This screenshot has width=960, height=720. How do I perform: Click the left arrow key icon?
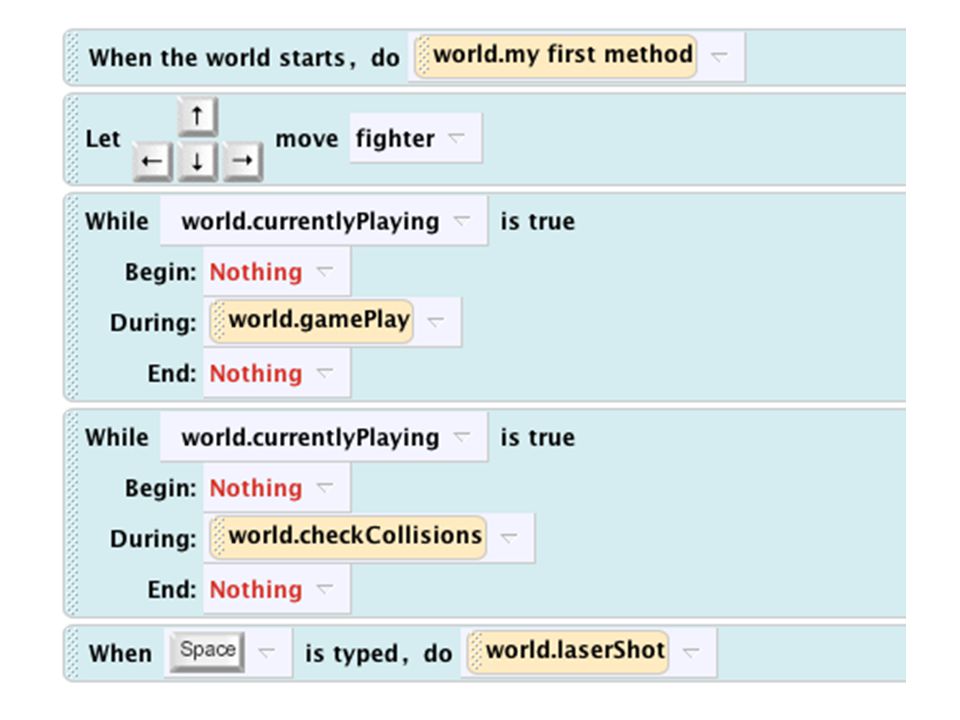tap(152, 162)
